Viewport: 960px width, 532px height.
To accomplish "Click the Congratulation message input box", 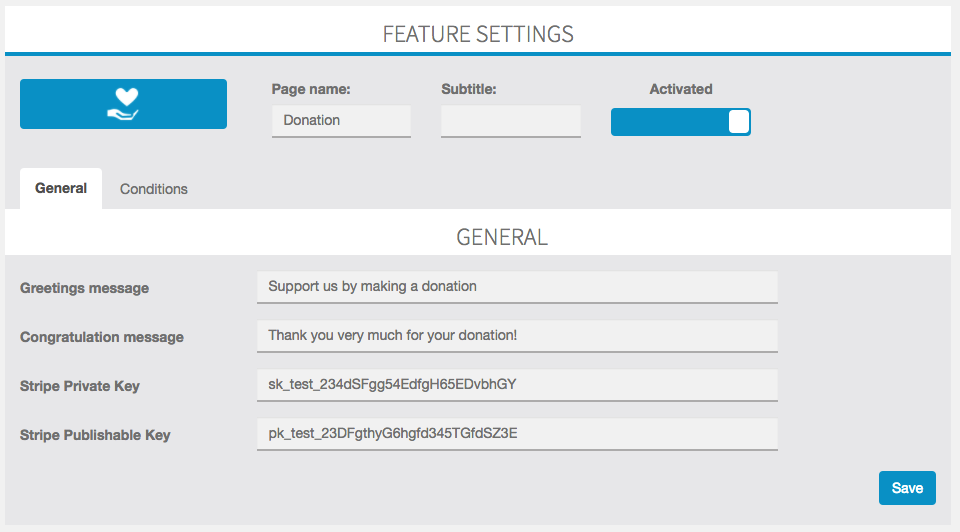I will click(517, 336).
